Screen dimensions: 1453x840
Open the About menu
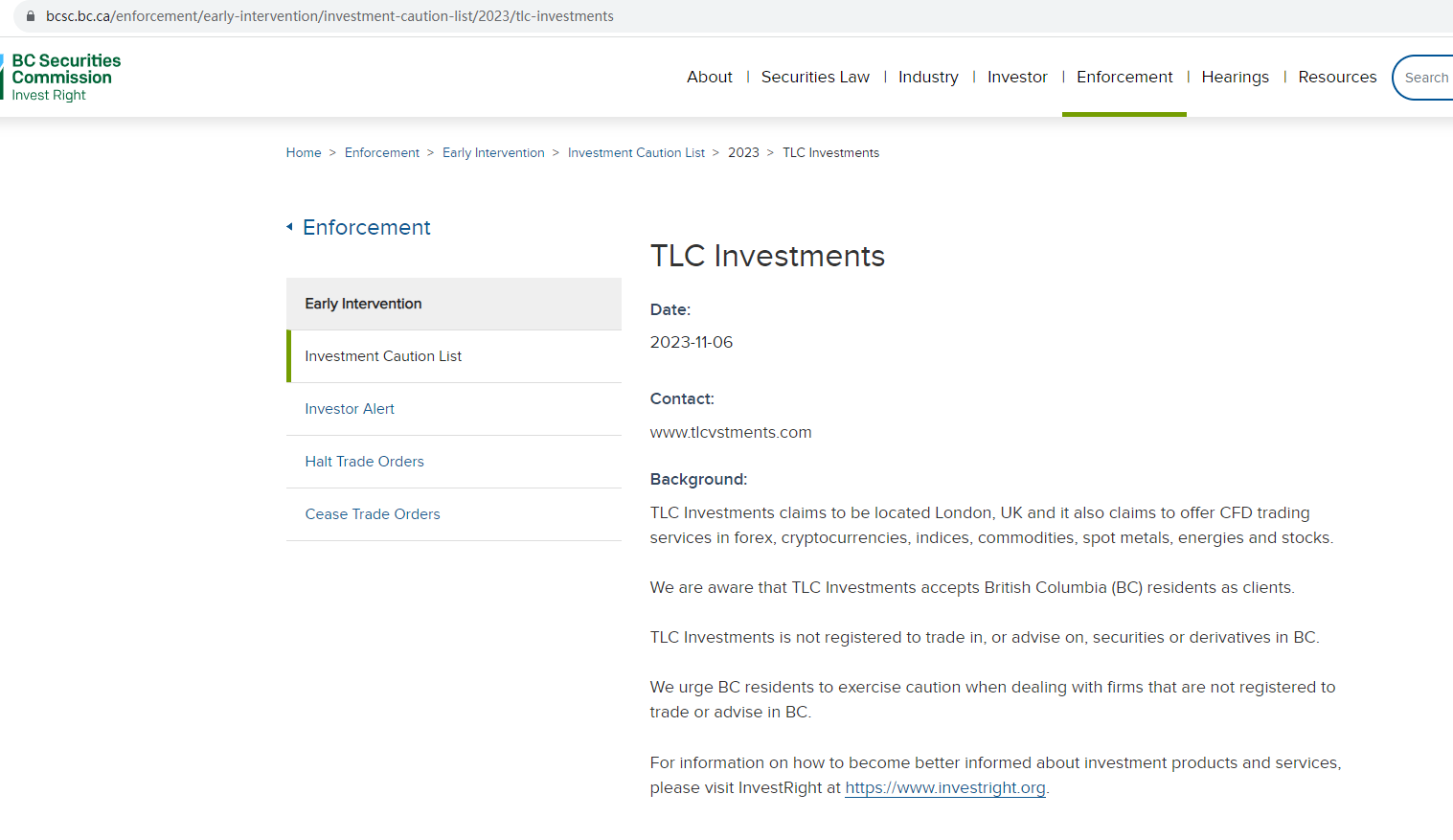tap(709, 77)
